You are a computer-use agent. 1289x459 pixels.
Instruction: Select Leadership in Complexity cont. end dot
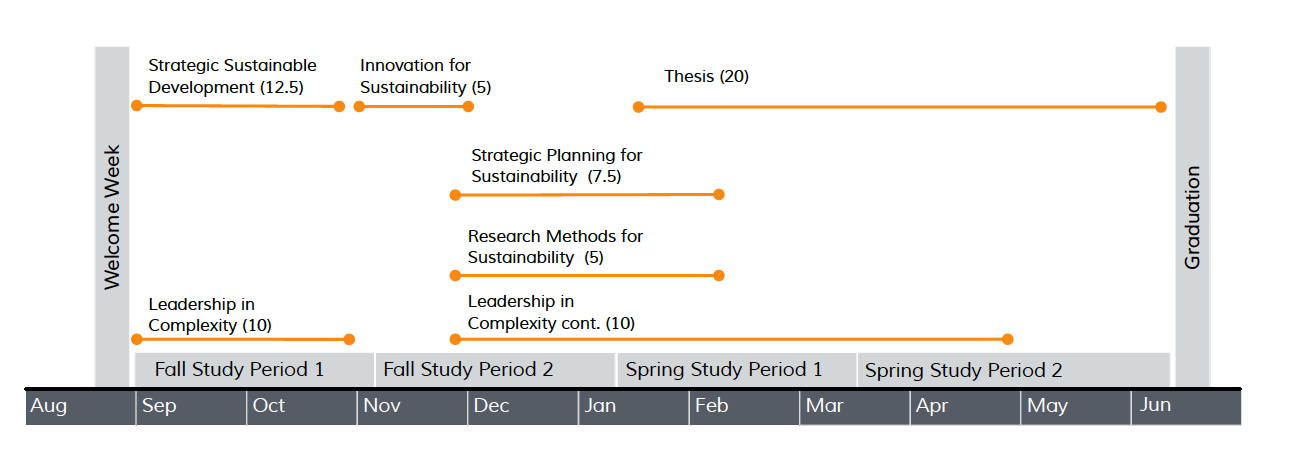point(1007,339)
